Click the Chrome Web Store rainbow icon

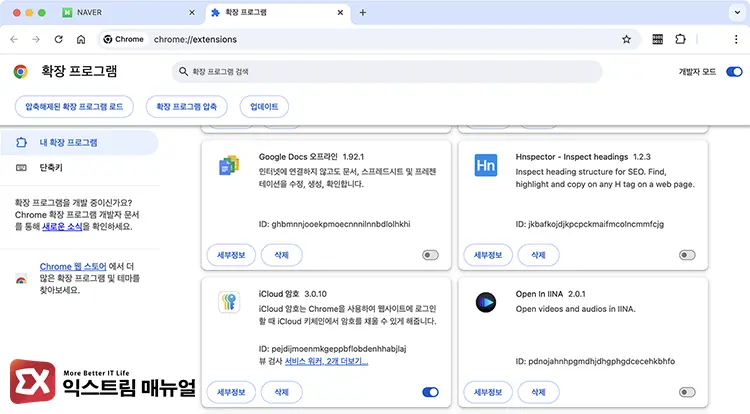click(x=21, y=279)
